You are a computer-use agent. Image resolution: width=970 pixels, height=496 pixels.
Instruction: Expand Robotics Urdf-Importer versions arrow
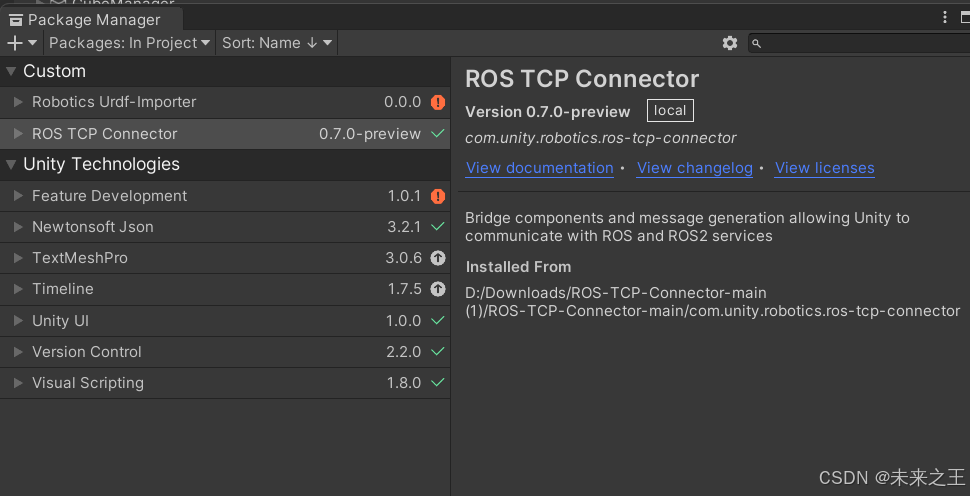point(19,102)
